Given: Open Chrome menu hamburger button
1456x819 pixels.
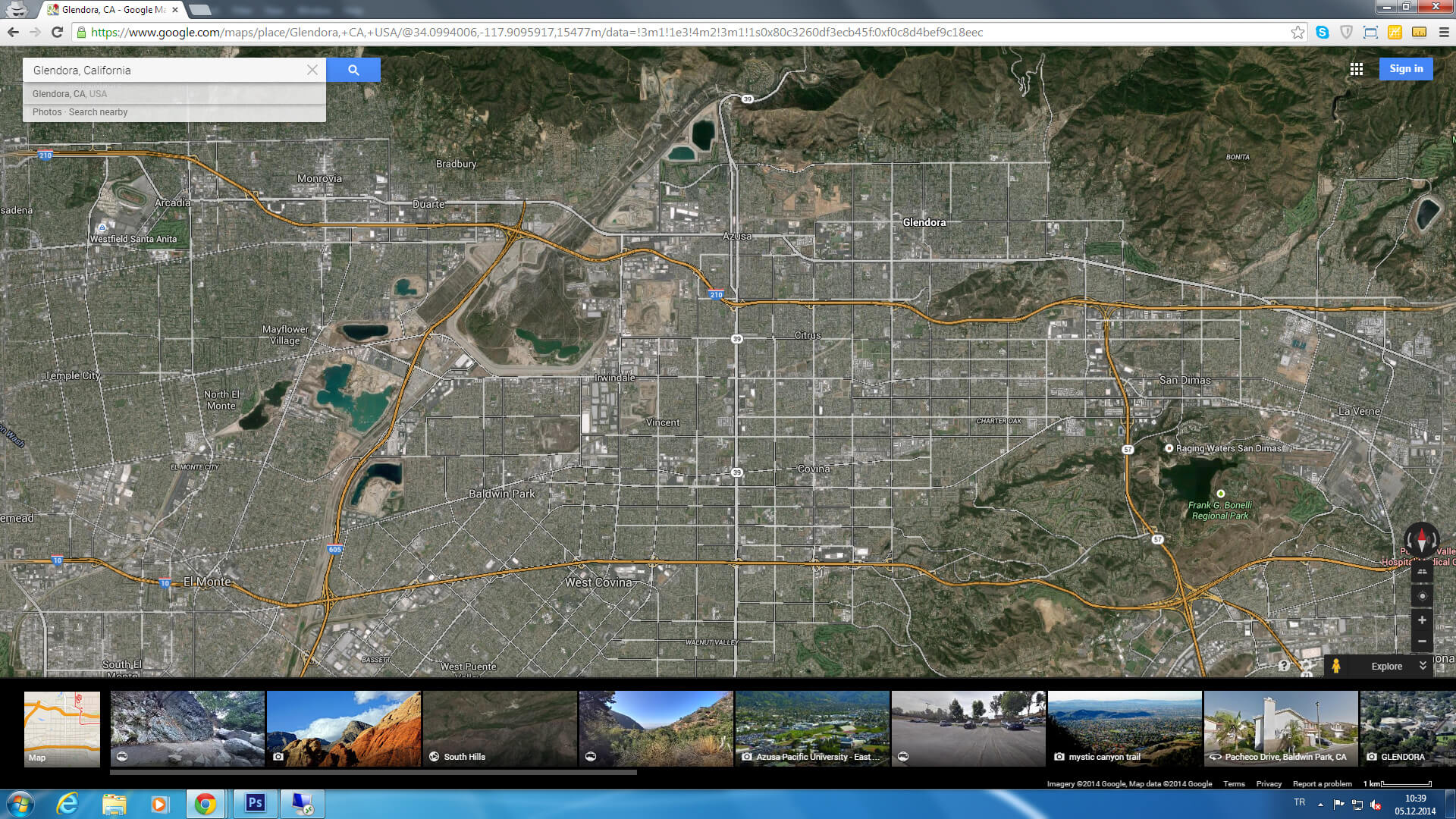Looking at the screenshot, I should [x=1444, y=32].
